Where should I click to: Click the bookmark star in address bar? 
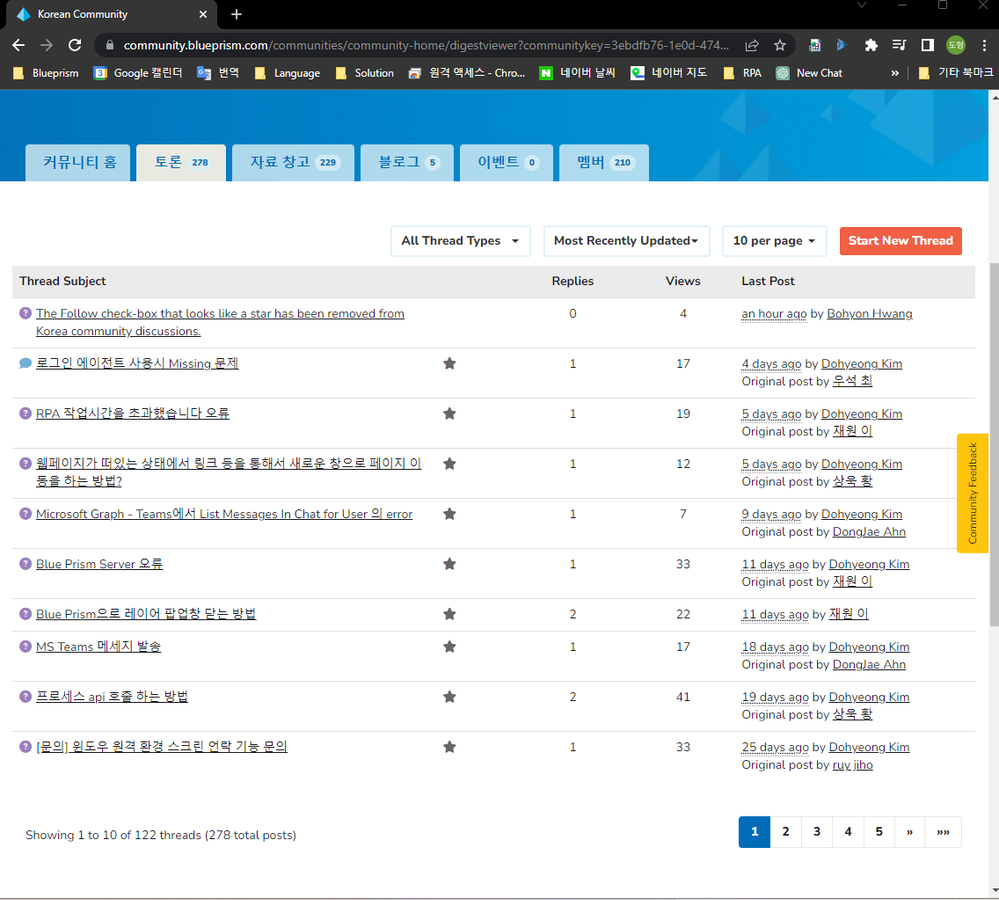pyautogui.click(x=780, y=45)
